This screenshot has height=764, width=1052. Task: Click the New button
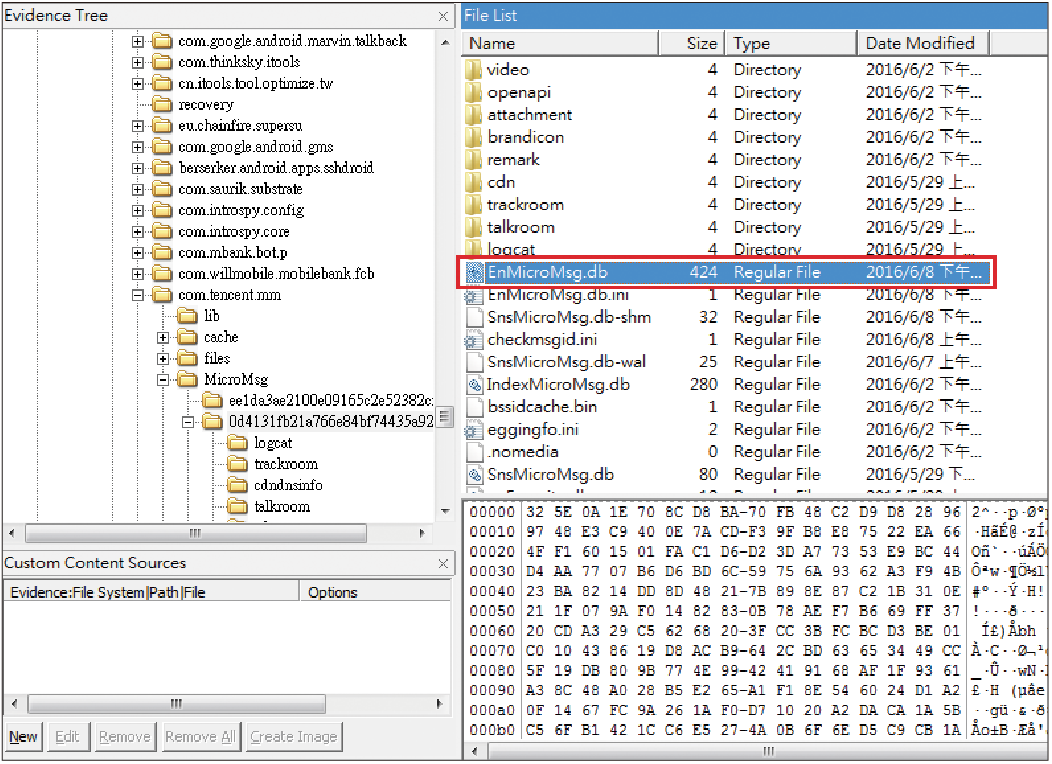(24, 737)
